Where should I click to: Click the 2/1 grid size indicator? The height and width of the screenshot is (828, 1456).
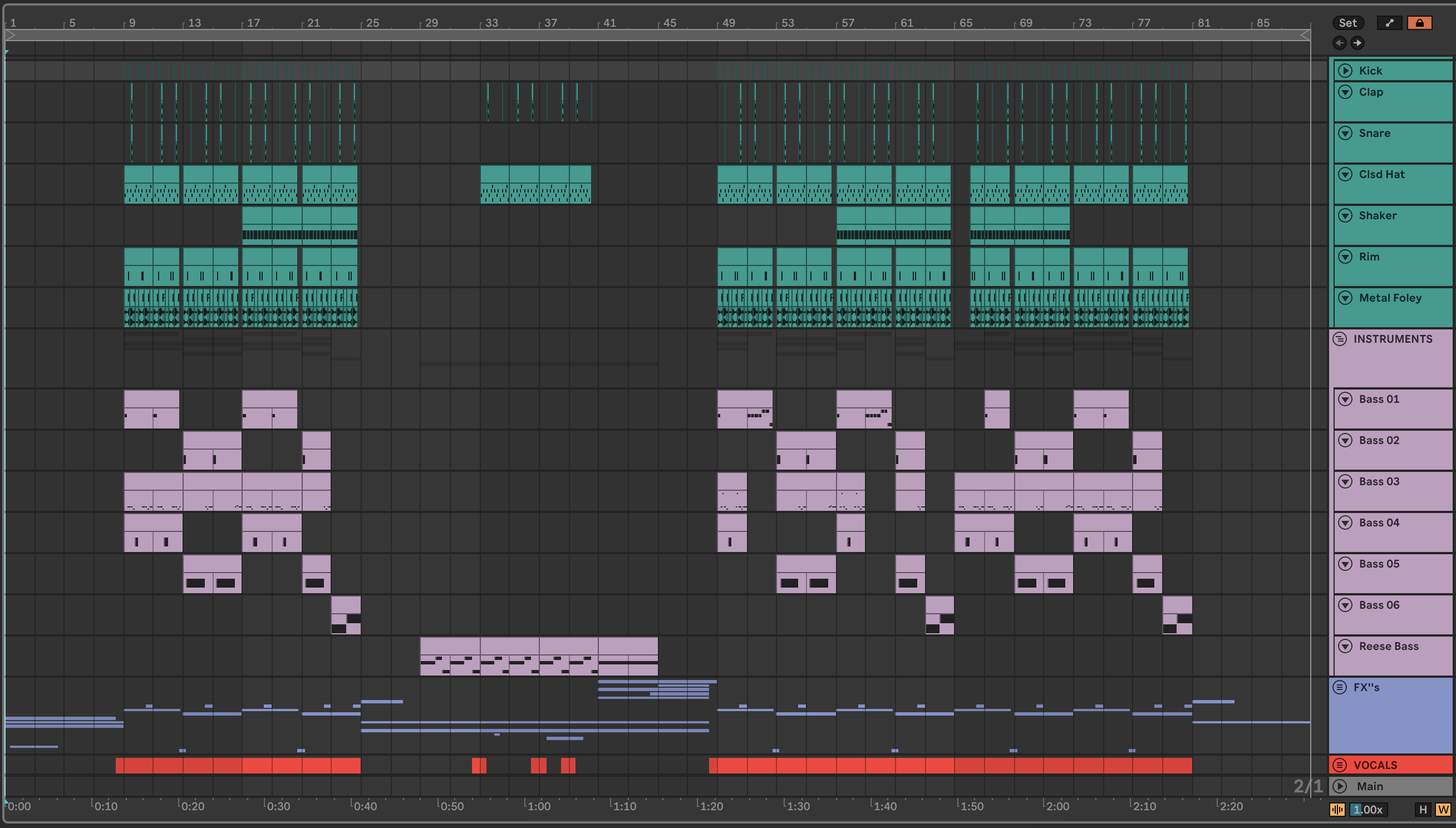pos(1307,786)
